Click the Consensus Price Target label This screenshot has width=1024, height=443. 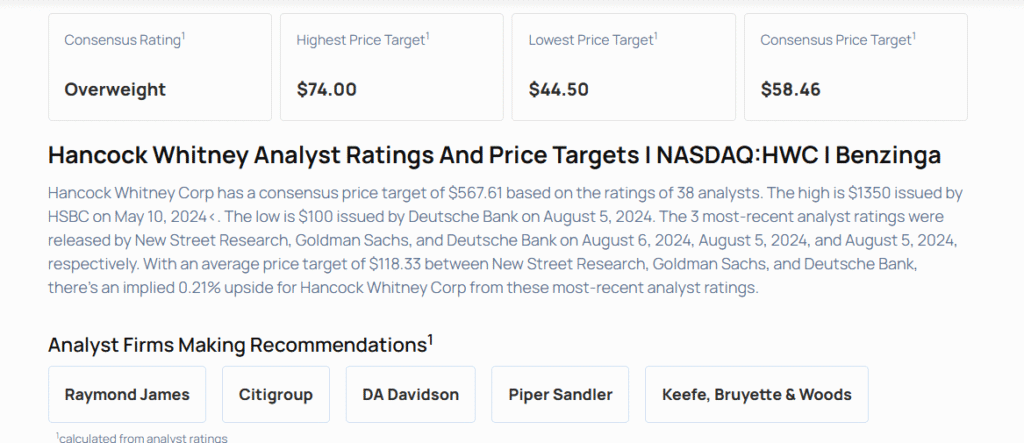(x=835, y=40)
